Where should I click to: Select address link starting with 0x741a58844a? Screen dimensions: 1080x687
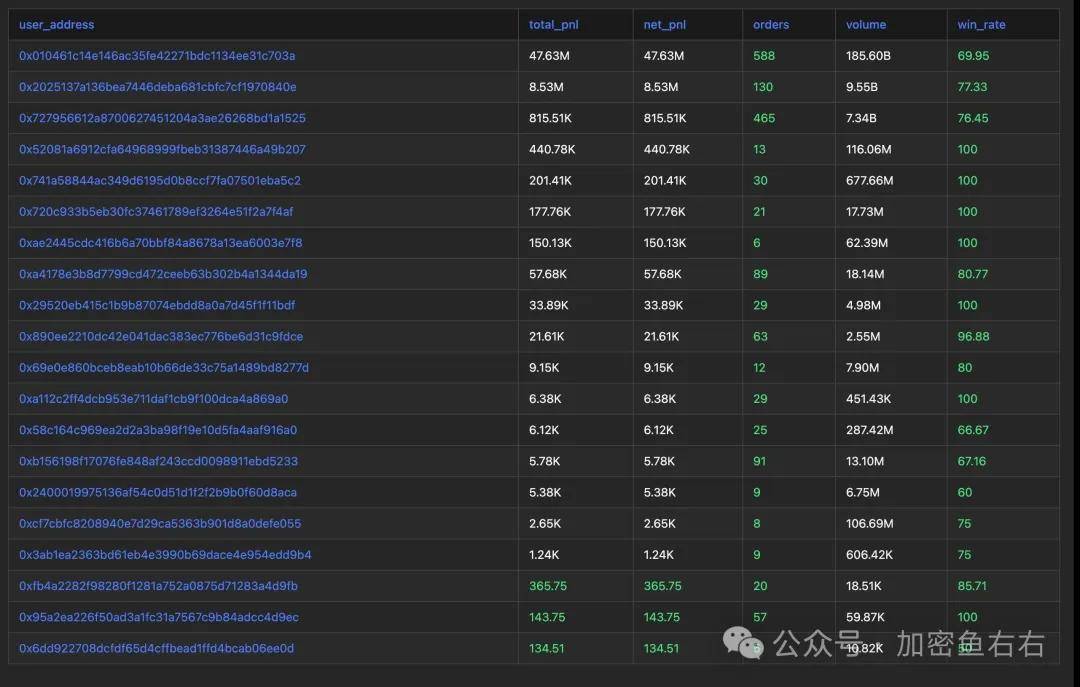pyautogui.click(x=159, y=181)
